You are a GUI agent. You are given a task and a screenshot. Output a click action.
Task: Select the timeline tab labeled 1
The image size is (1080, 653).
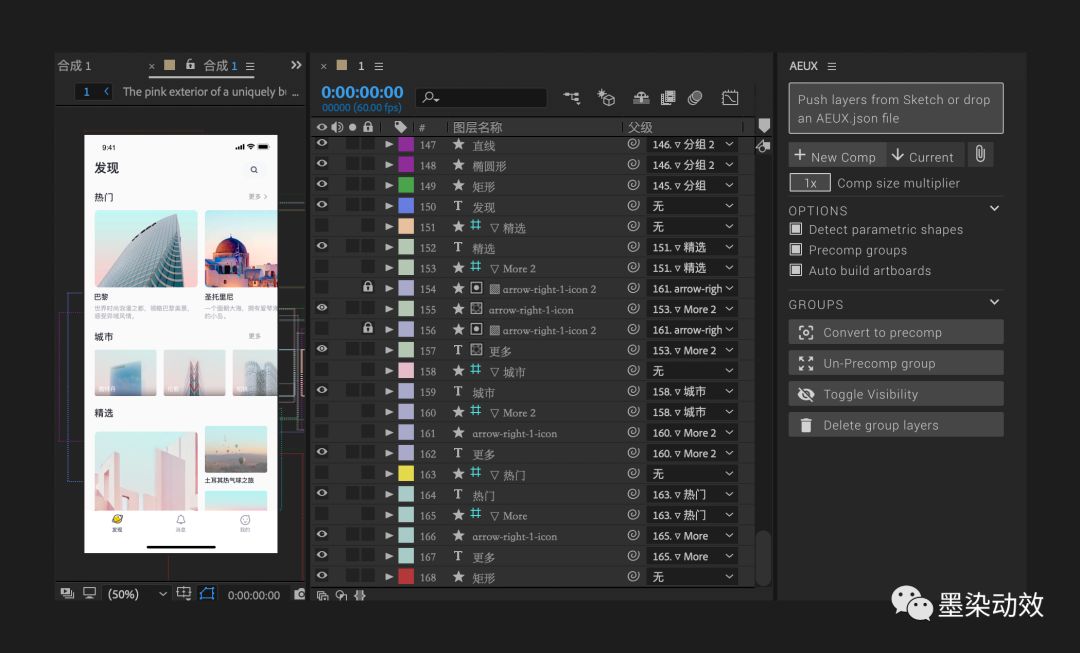(361, 66)
